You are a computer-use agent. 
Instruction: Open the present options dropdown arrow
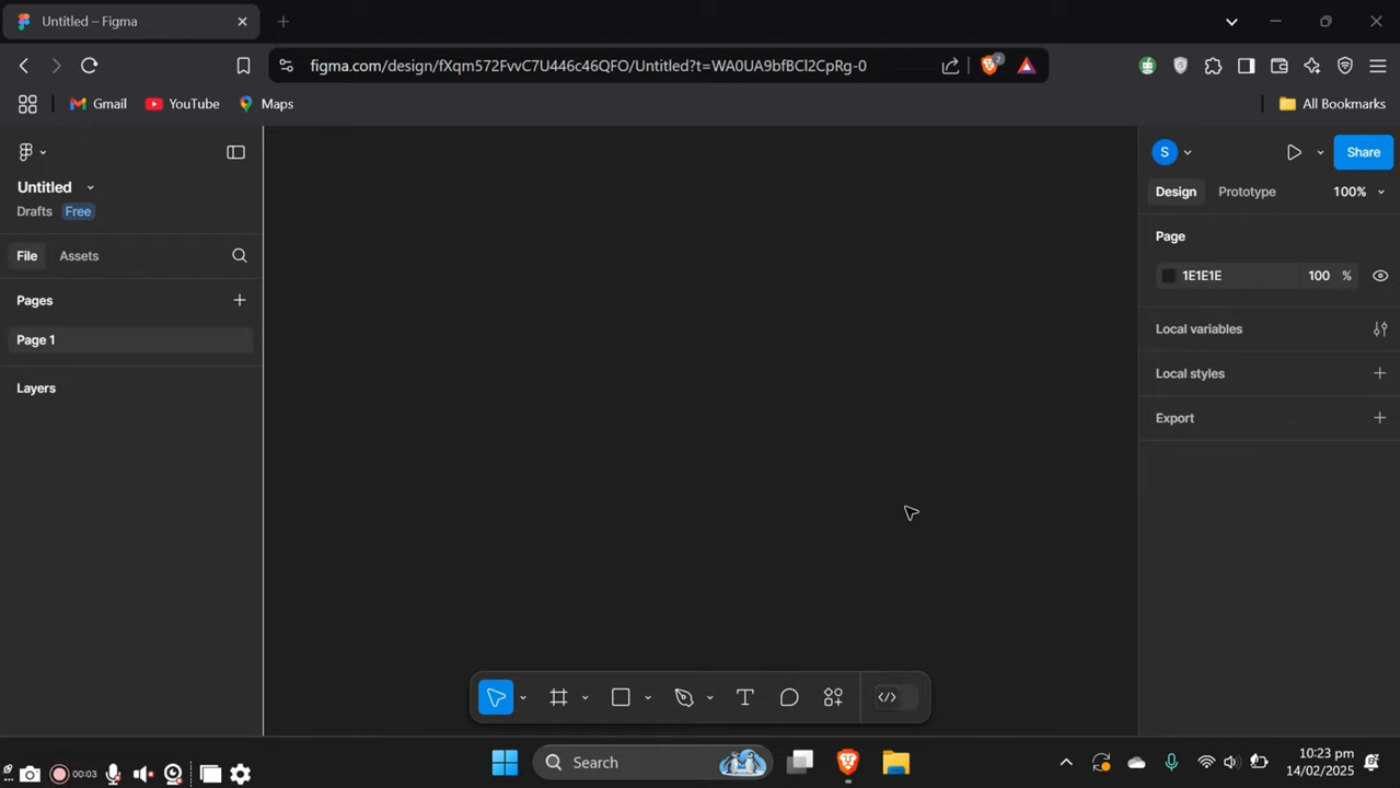[1320, 153]
